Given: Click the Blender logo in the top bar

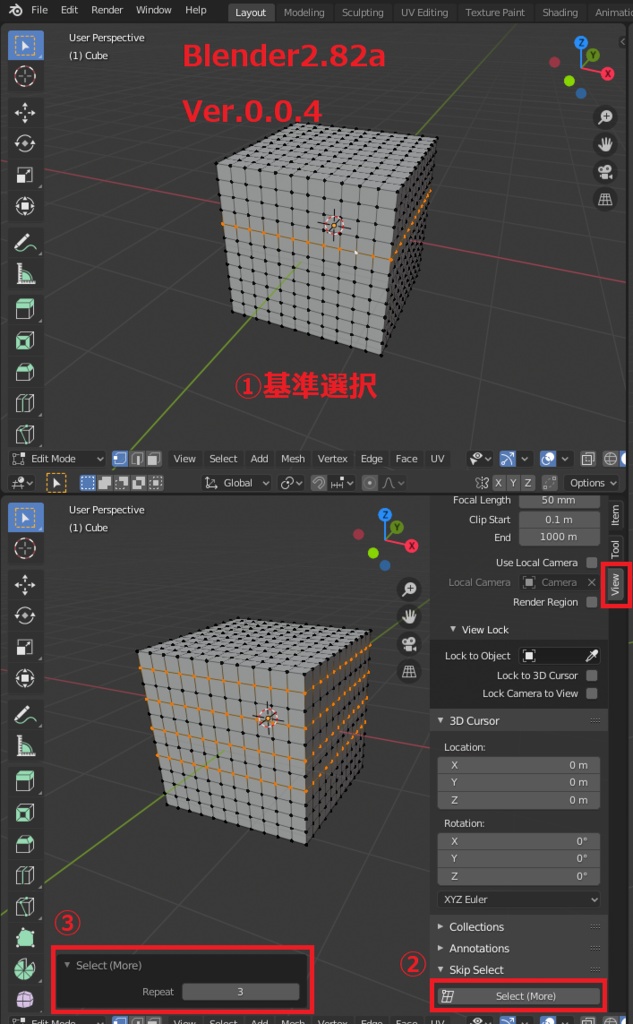Looking at the screenshot, I should [x=14, y=10].
